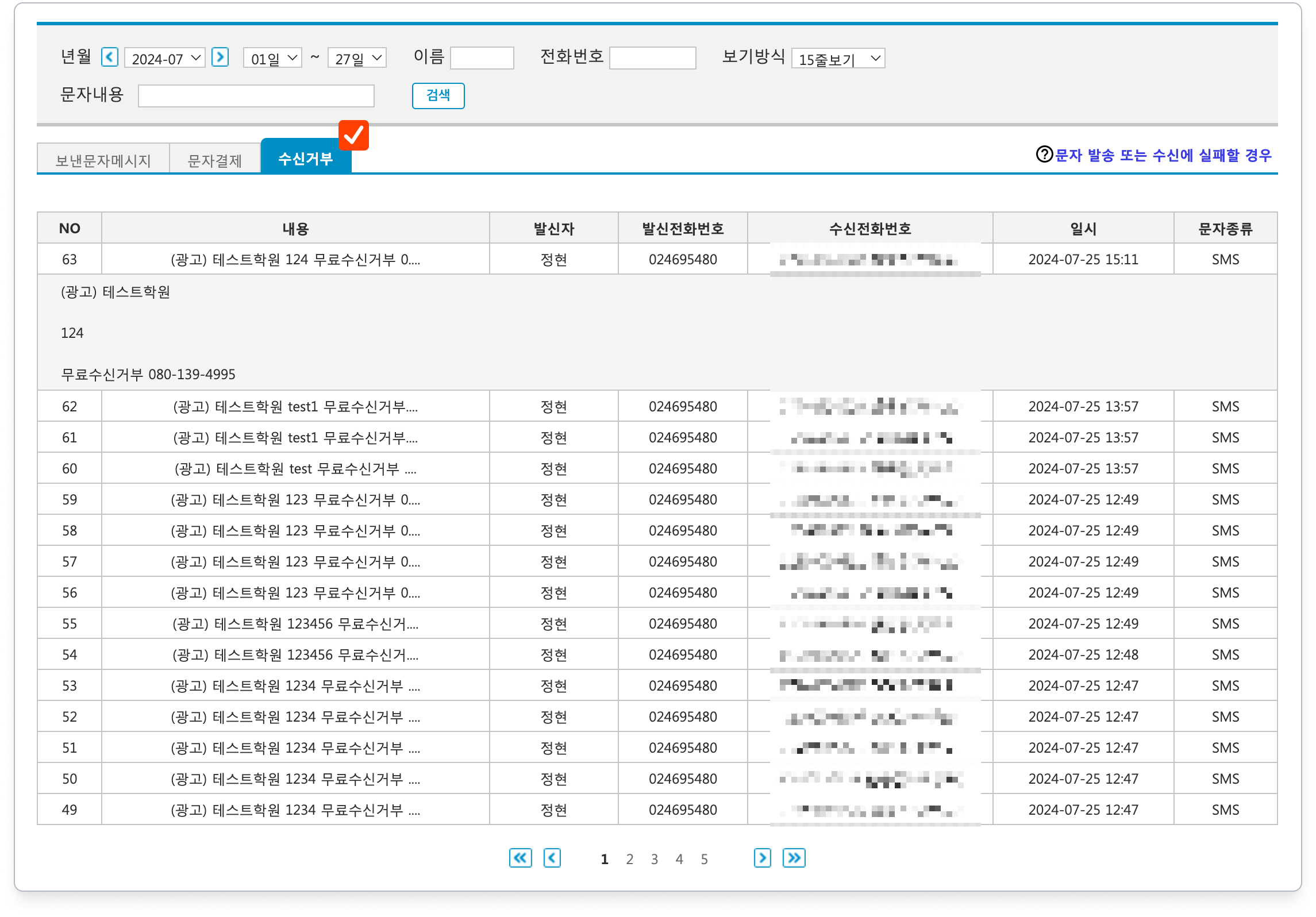1316x917 pixels.
Task: Open the 27일 end day dropdown
Action: (x=357, y=58)
